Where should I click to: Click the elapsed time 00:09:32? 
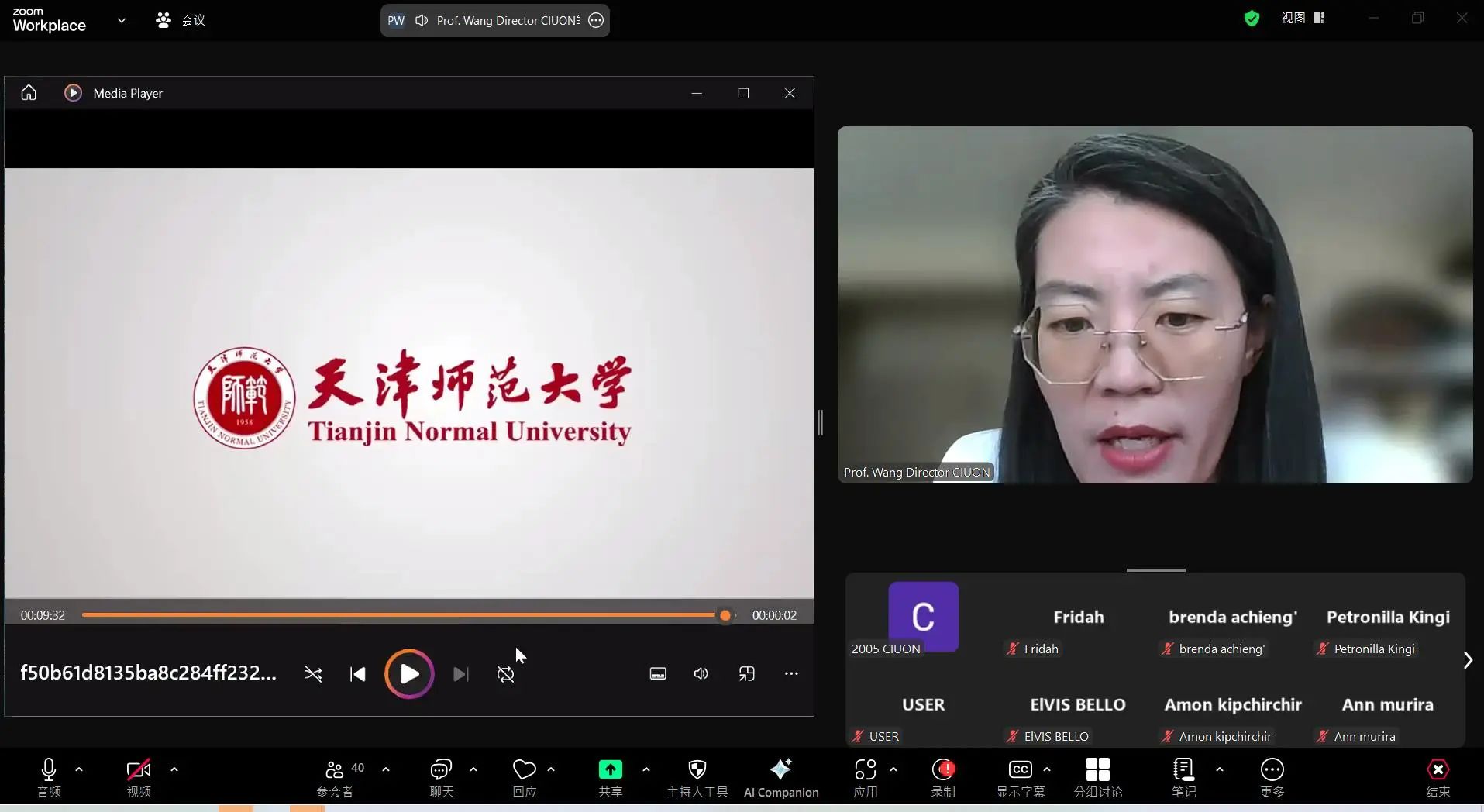pos(43,615)
